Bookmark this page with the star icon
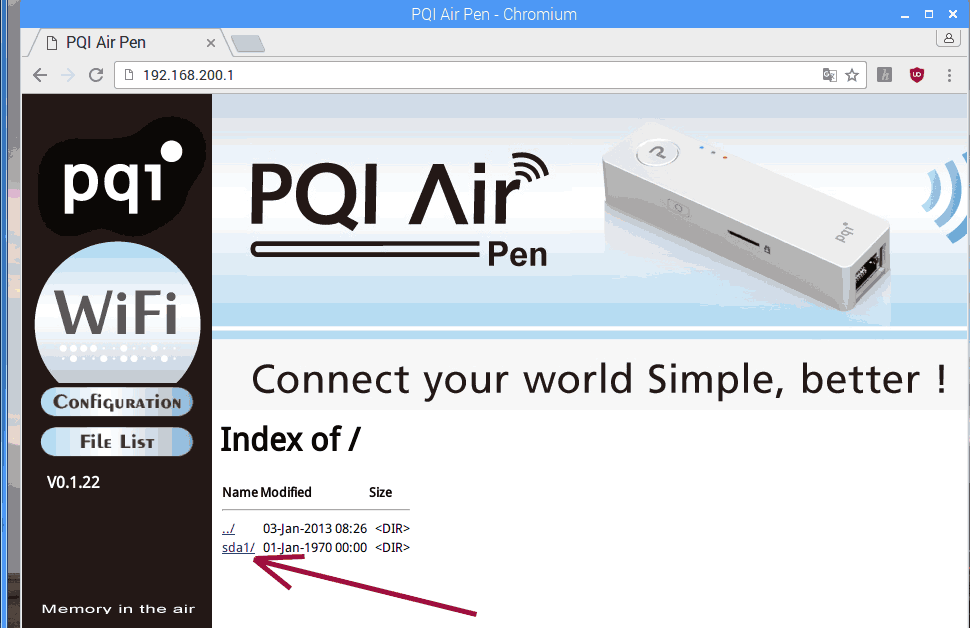Viewport: 970px width, 628px height. tap(852, 75)
